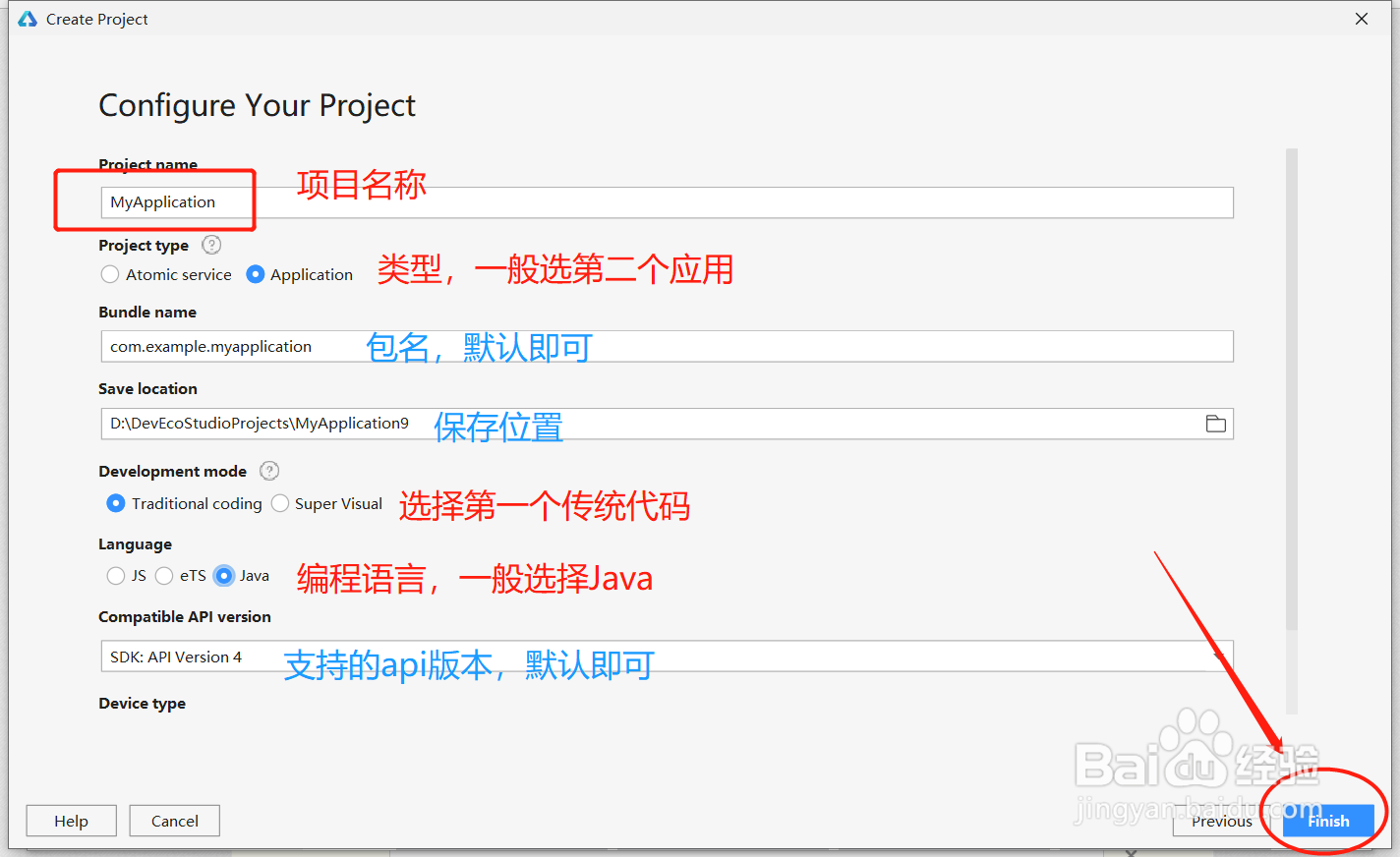
Task: Click the dialog's vertical scrollbar
Action: click(1292, 389)
